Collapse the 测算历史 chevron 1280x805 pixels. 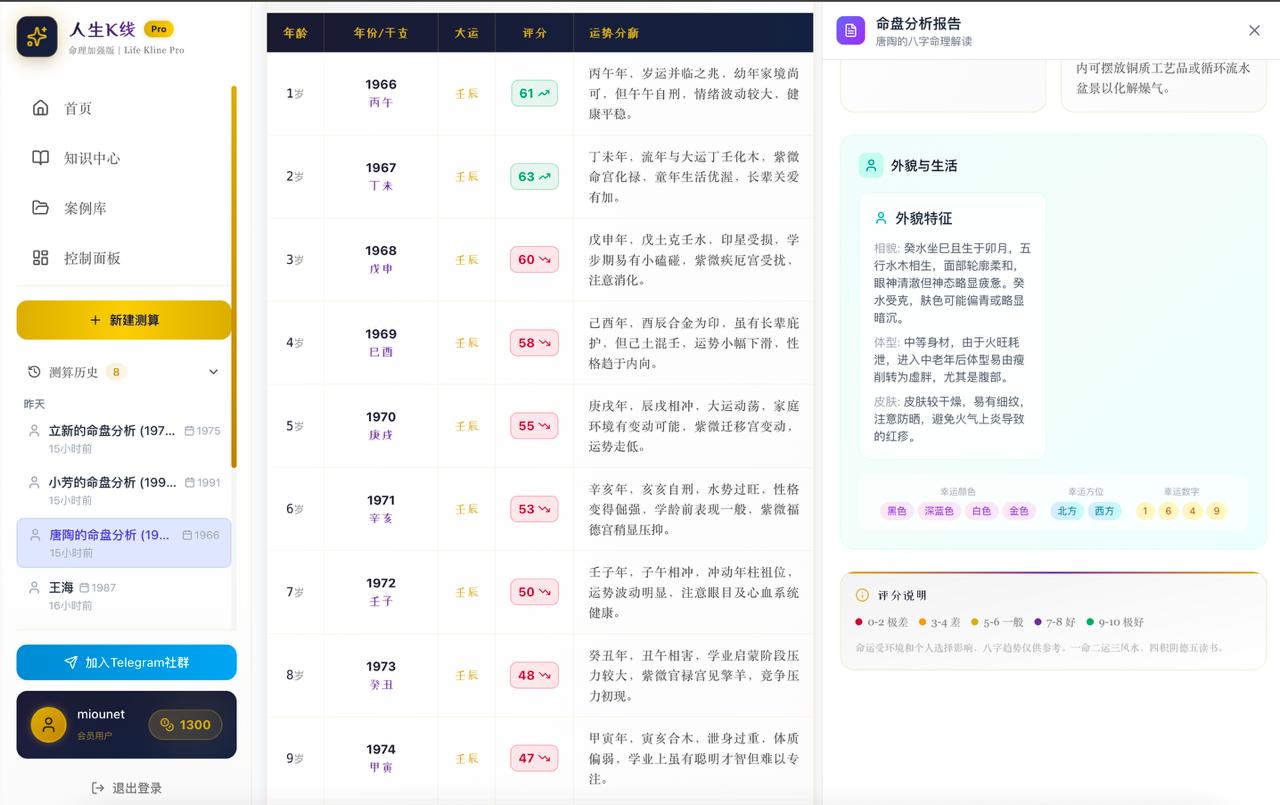click(213, 372)
